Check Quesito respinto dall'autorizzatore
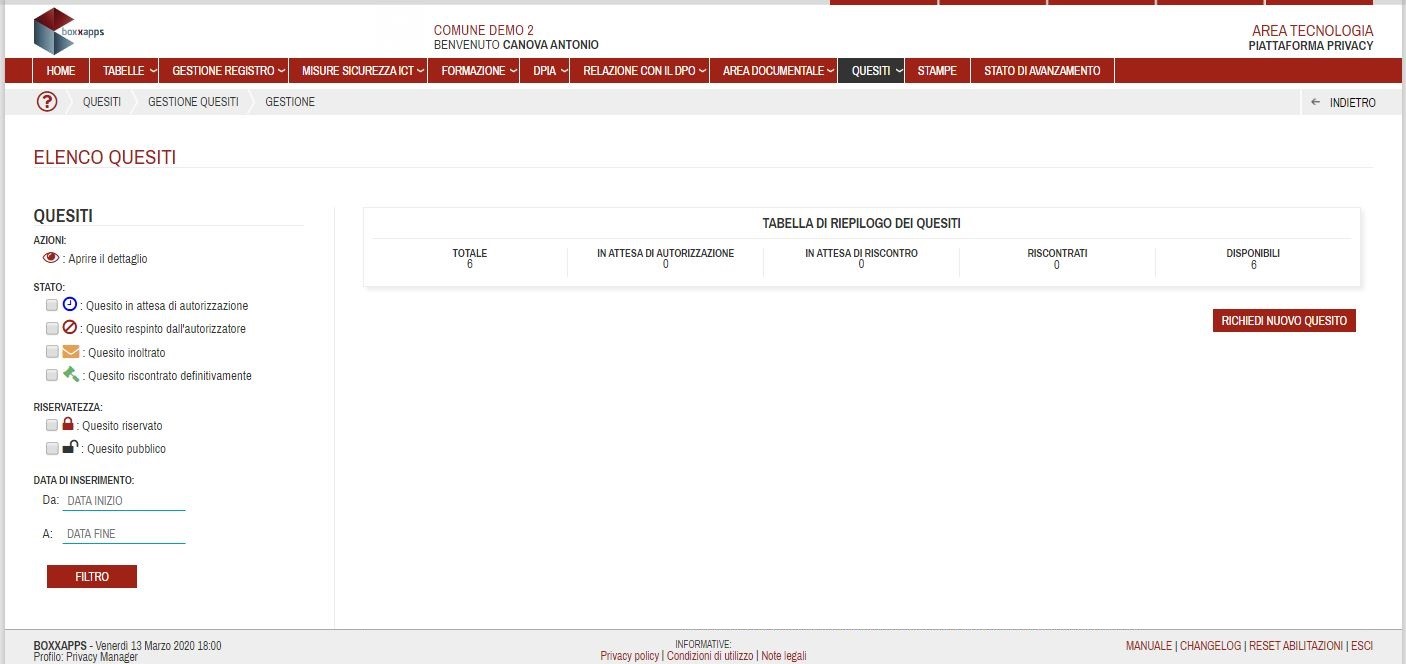Viewport: 1406px width, 664px height. (52, 328)
